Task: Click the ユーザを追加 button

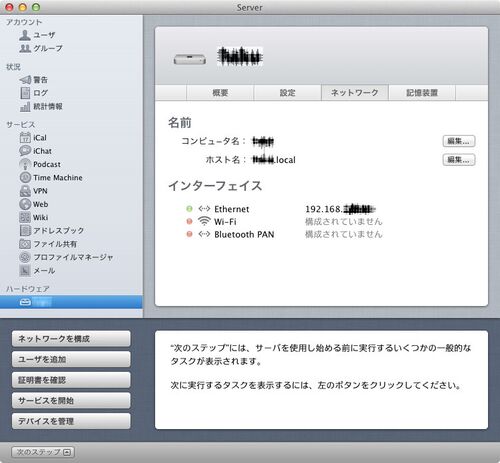Action: click(x=71, y=359)
